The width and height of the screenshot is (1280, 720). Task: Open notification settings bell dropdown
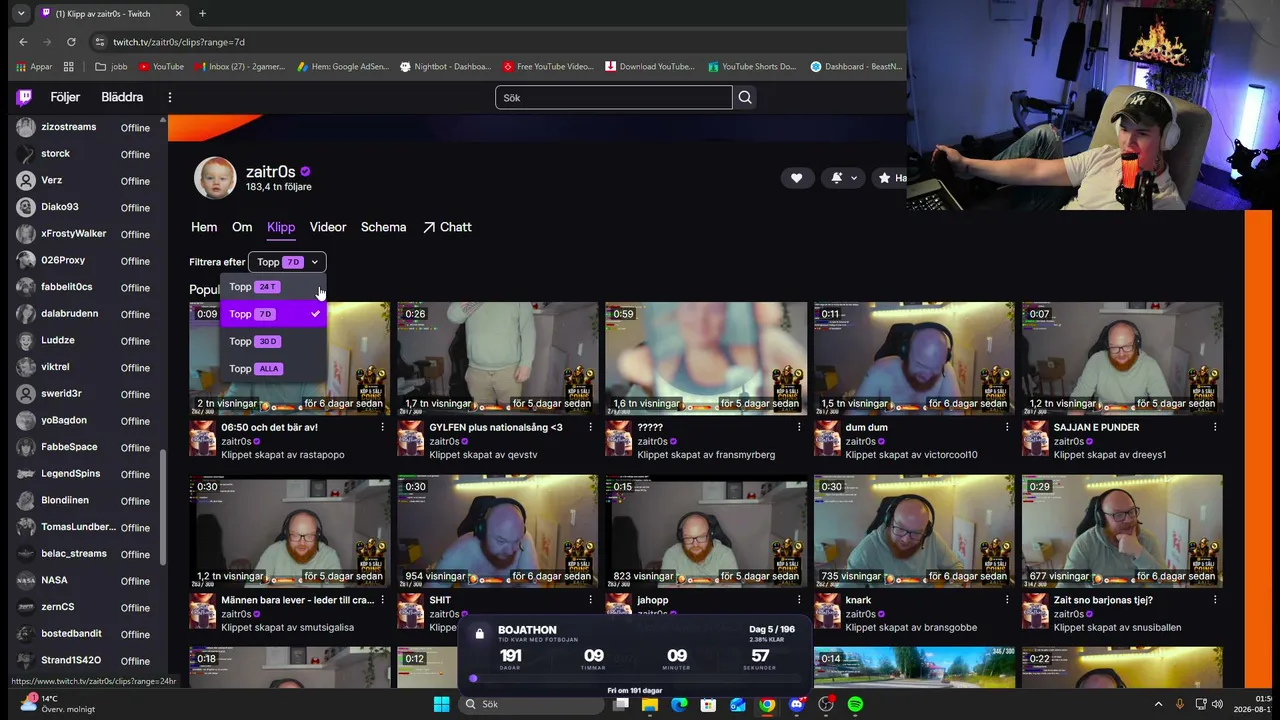click(x=843, y=178)
